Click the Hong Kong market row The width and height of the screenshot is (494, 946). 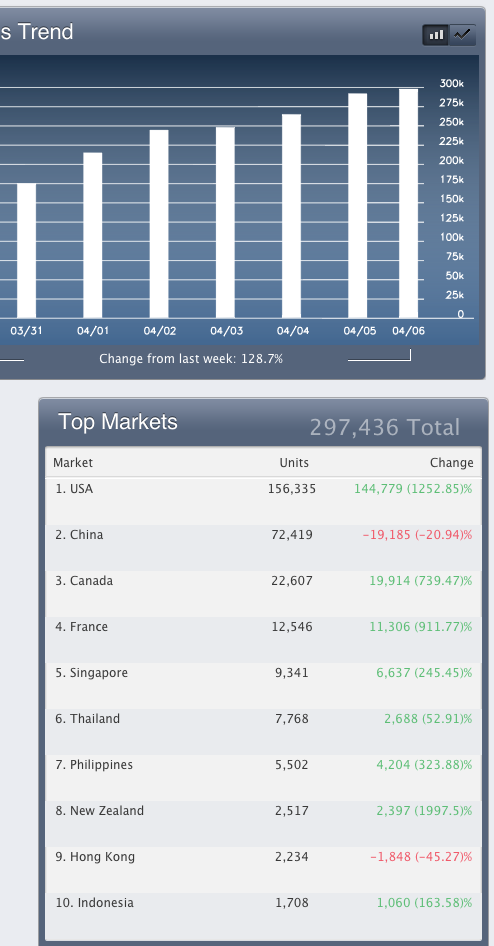264,869
